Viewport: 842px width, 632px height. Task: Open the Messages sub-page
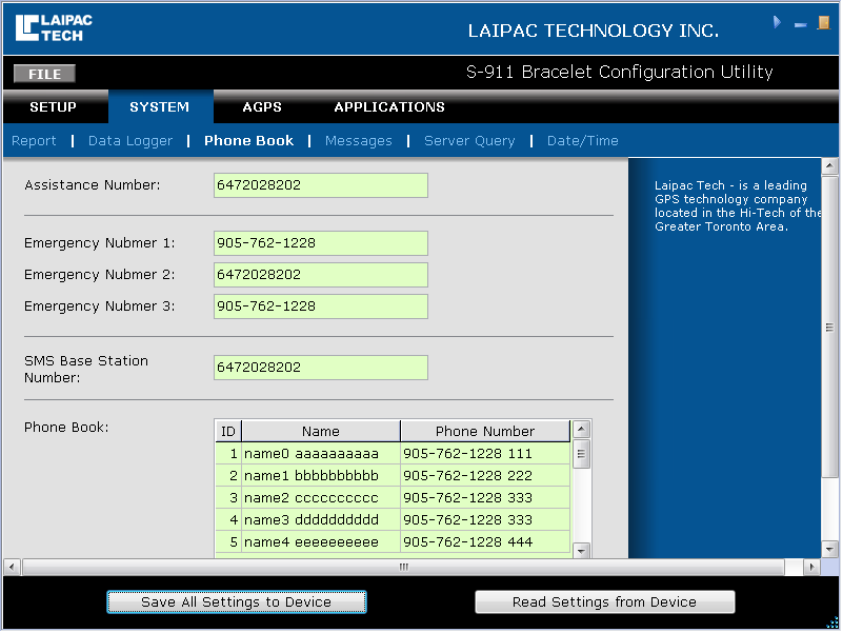point(358,141)
